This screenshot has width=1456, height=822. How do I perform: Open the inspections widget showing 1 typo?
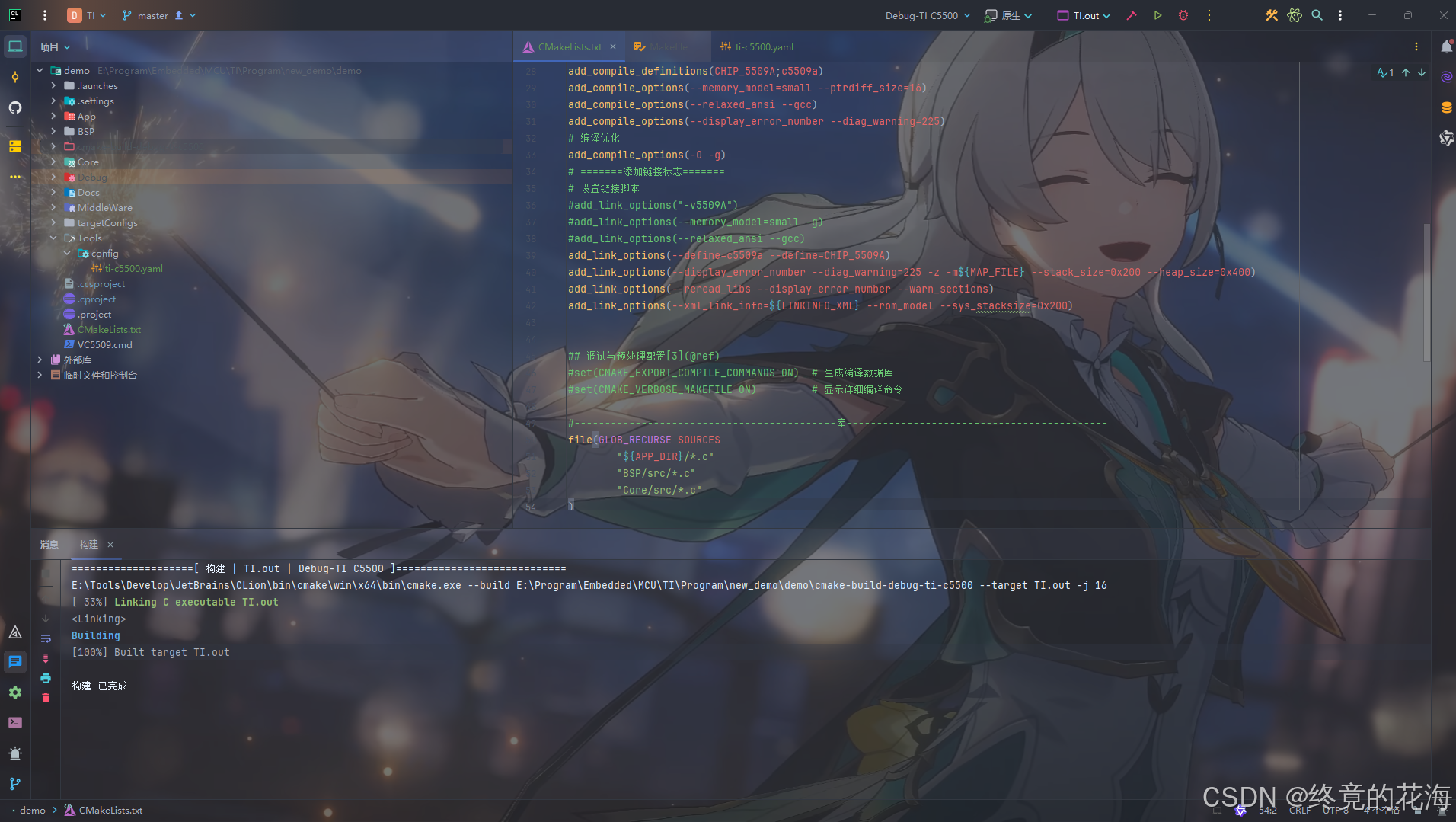click(x=1385, y=72)
